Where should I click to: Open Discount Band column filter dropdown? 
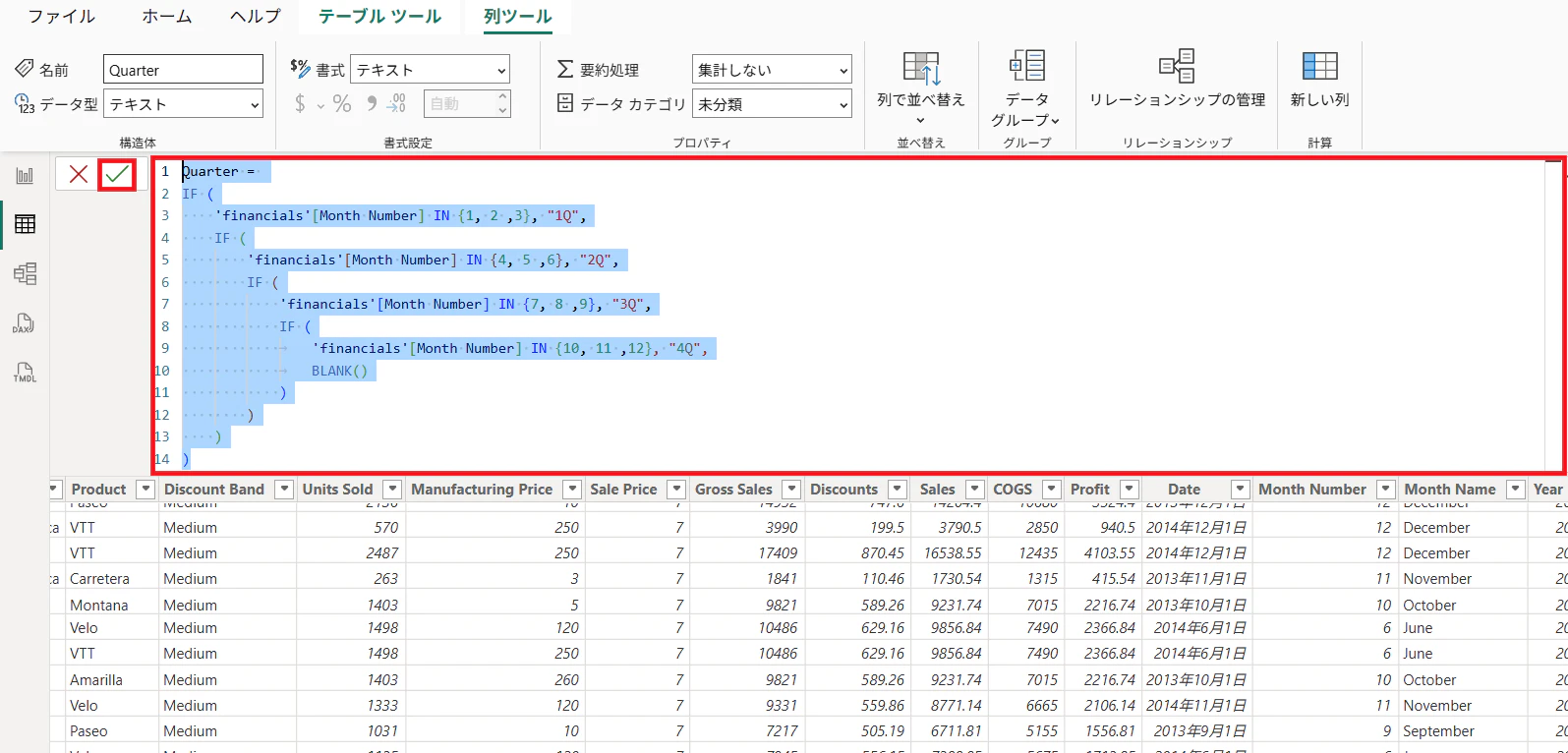point(284,489)
